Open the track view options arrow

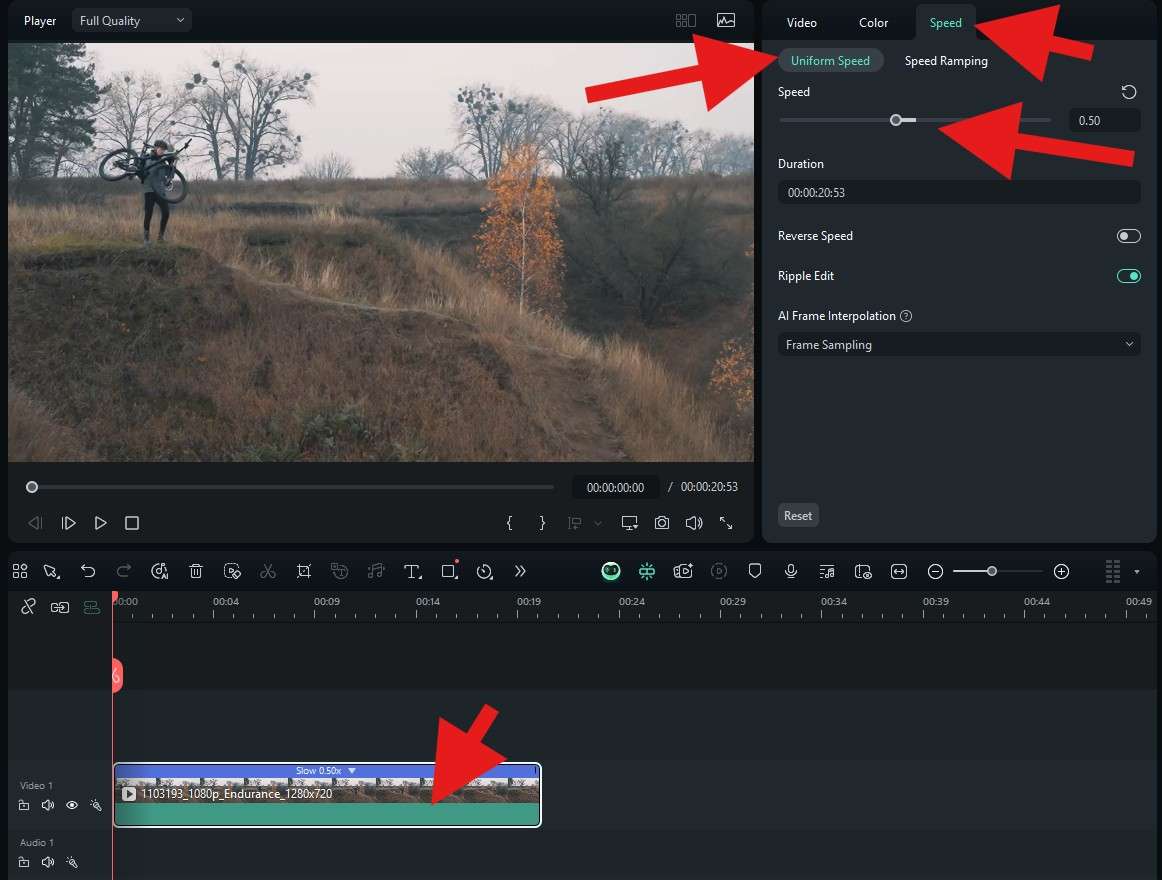pos(1137,572)
